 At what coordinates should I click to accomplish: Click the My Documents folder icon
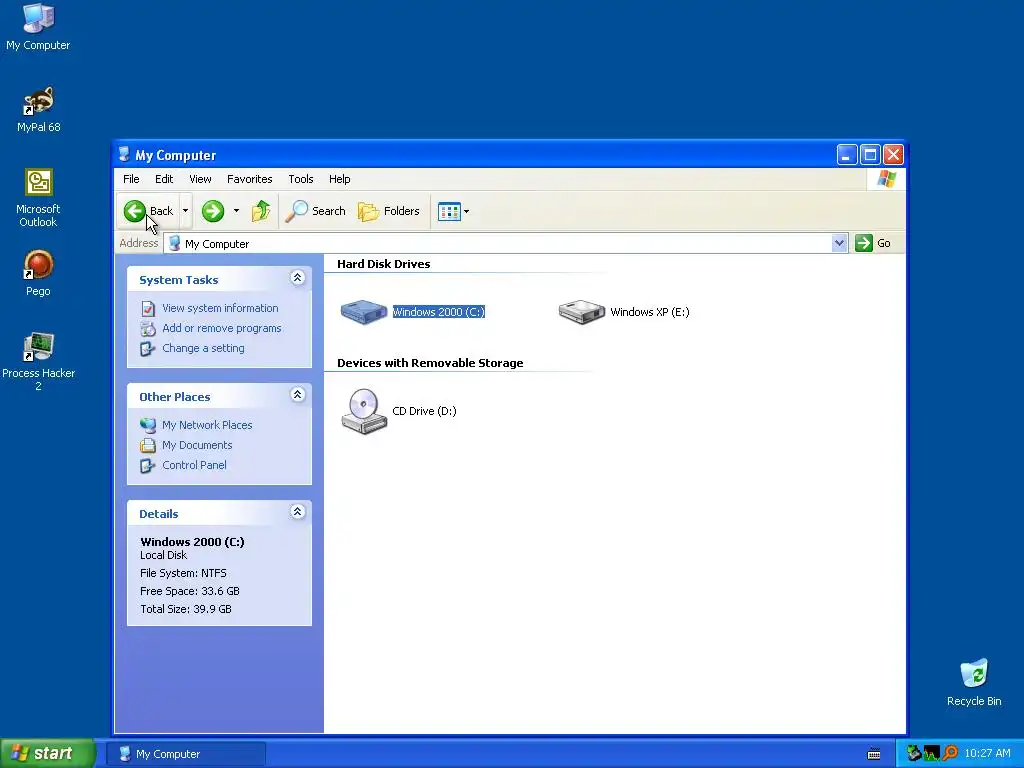point(148,445)
